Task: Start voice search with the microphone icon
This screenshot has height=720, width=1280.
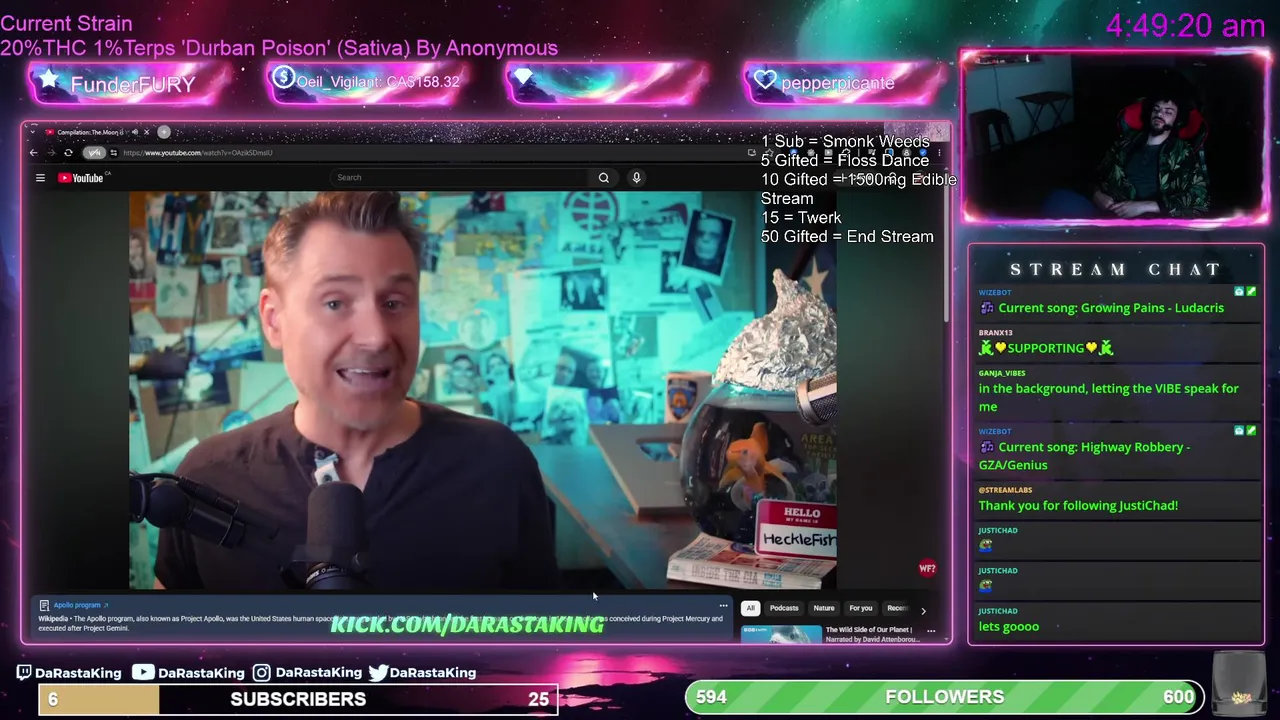Action: [x=636, y=178]
